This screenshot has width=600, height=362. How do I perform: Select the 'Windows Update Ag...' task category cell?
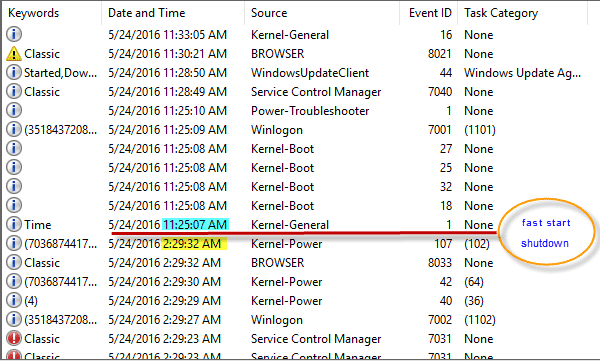[523, 73]
